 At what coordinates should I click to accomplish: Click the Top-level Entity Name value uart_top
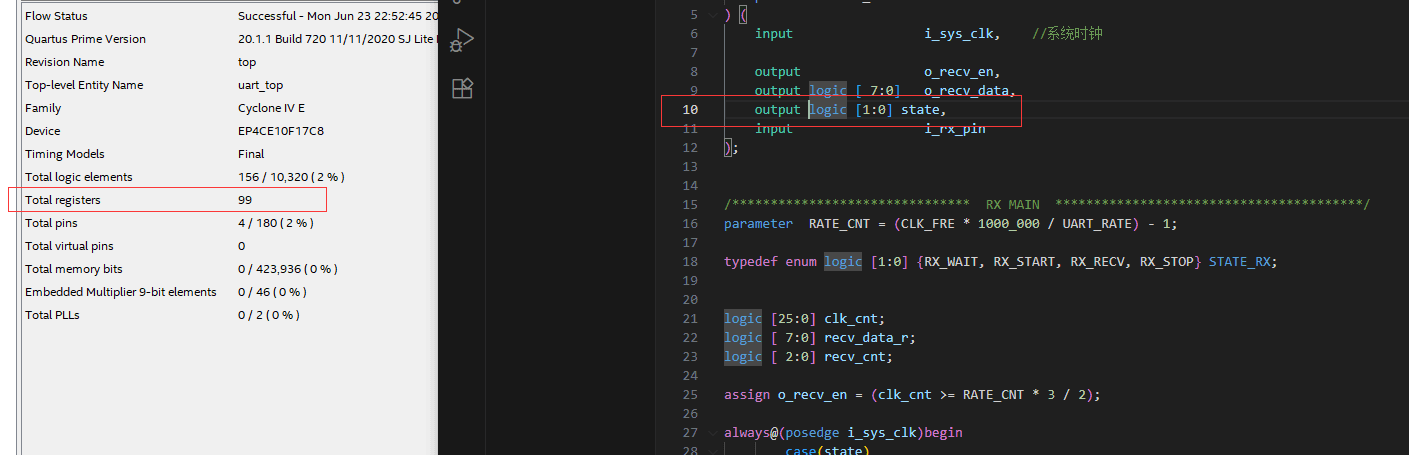click(x=260, y=85)
